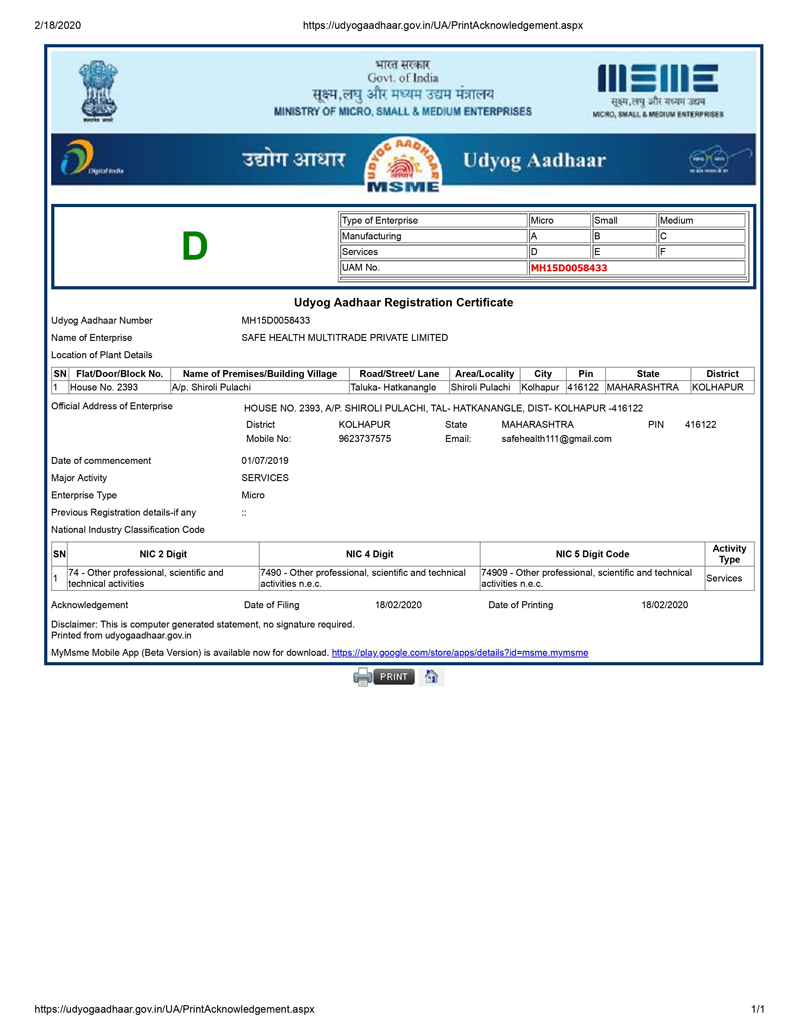Click the Government of India emblem
This screenshot has width=800, height=1035.
point(98,90)
